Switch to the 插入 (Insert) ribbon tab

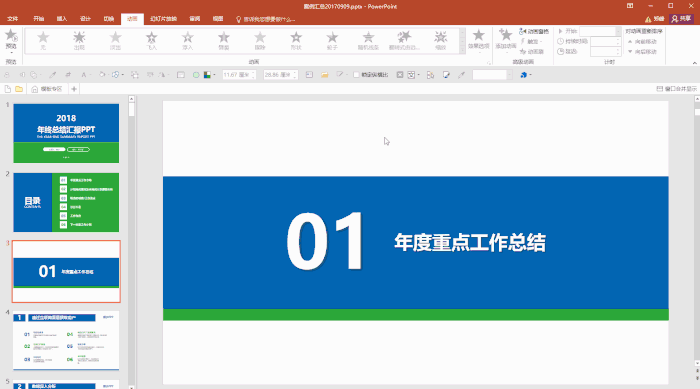coord(62,19)
